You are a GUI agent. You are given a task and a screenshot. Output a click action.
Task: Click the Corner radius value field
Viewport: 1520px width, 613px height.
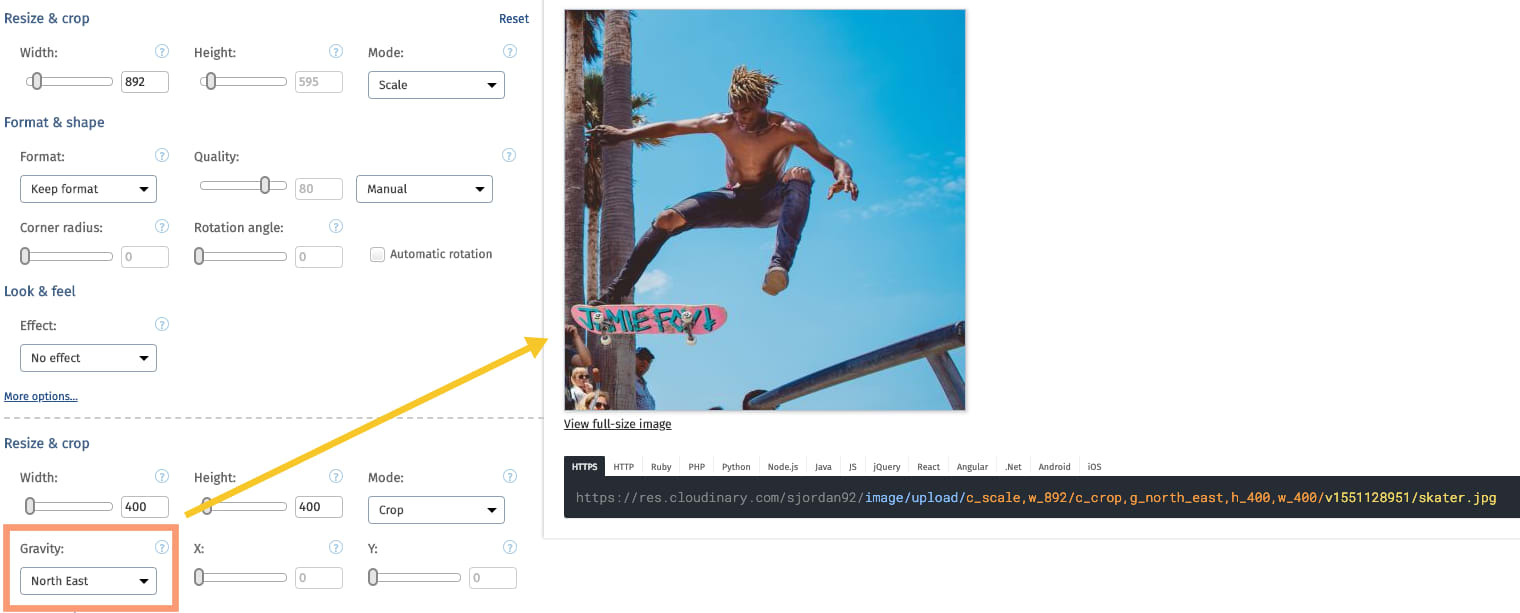[x=145, y=258]
